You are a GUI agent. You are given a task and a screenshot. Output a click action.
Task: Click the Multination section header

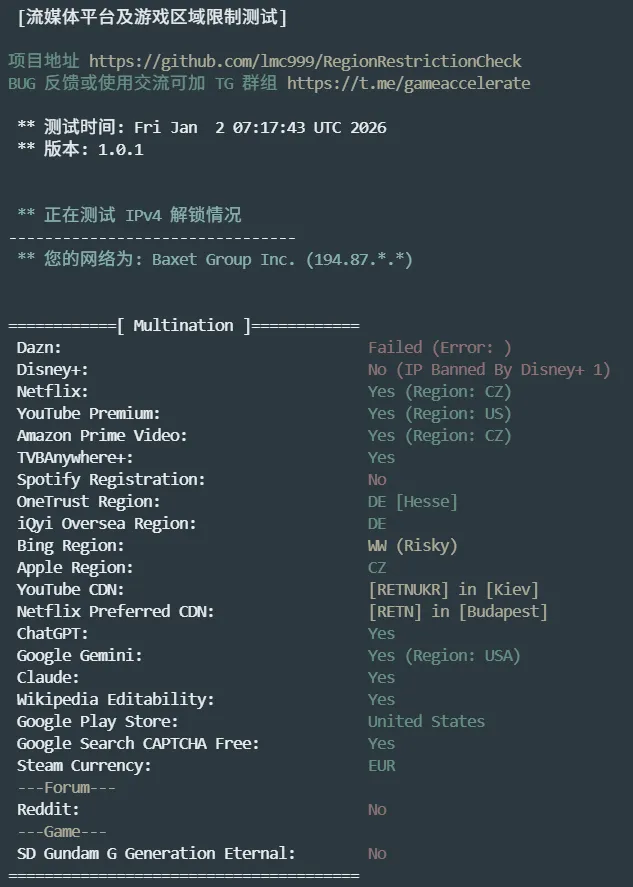pyautogui.click(x=184, y=326)
